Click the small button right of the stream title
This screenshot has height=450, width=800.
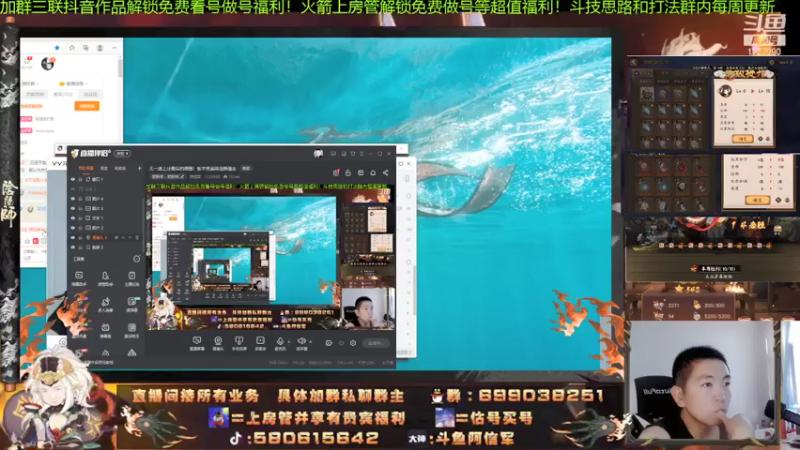pyautogui.click(x=246, y=168)
